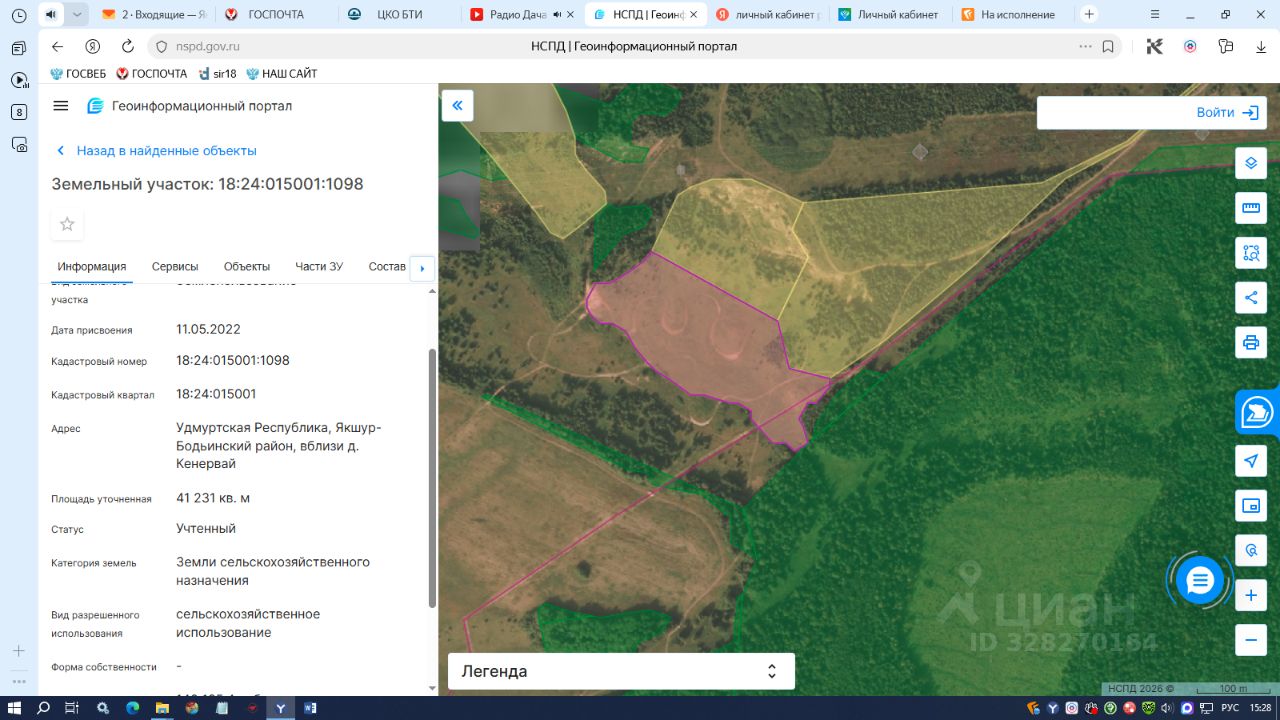Print the current map

tap(1251, 343)
